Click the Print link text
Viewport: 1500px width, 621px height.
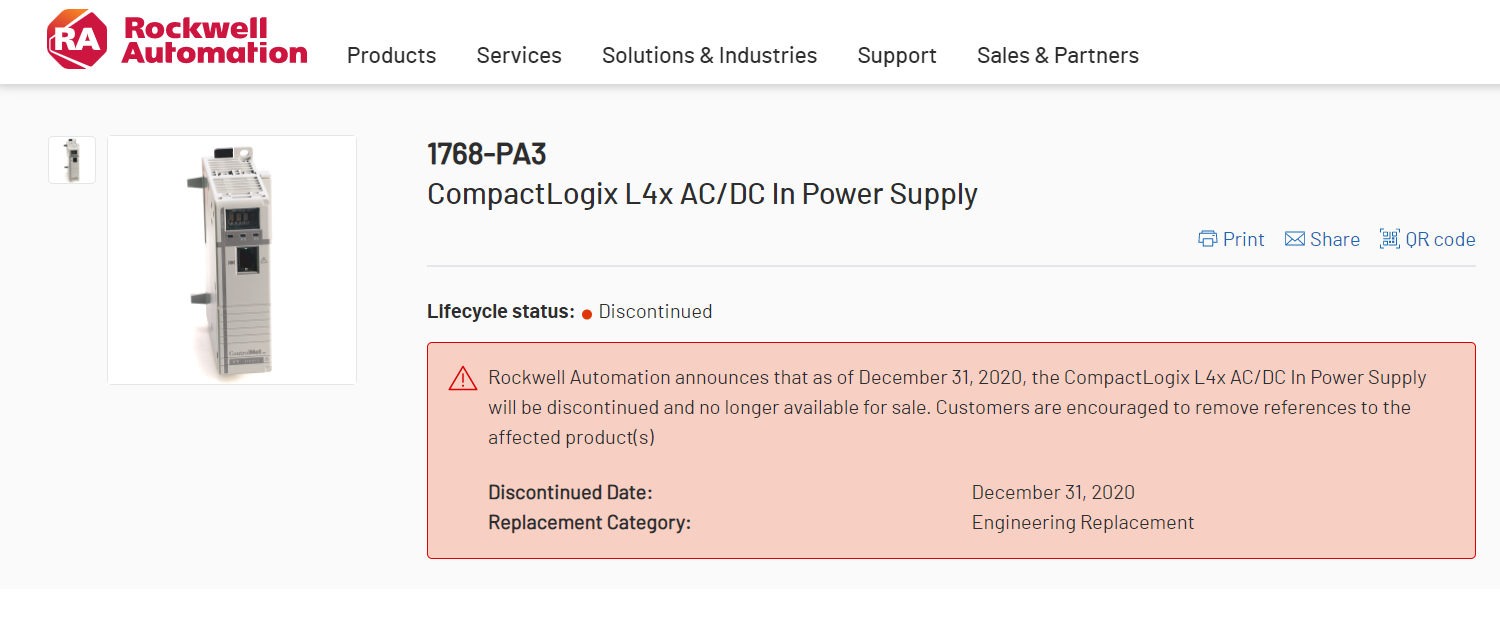[x=1244, y=239]
